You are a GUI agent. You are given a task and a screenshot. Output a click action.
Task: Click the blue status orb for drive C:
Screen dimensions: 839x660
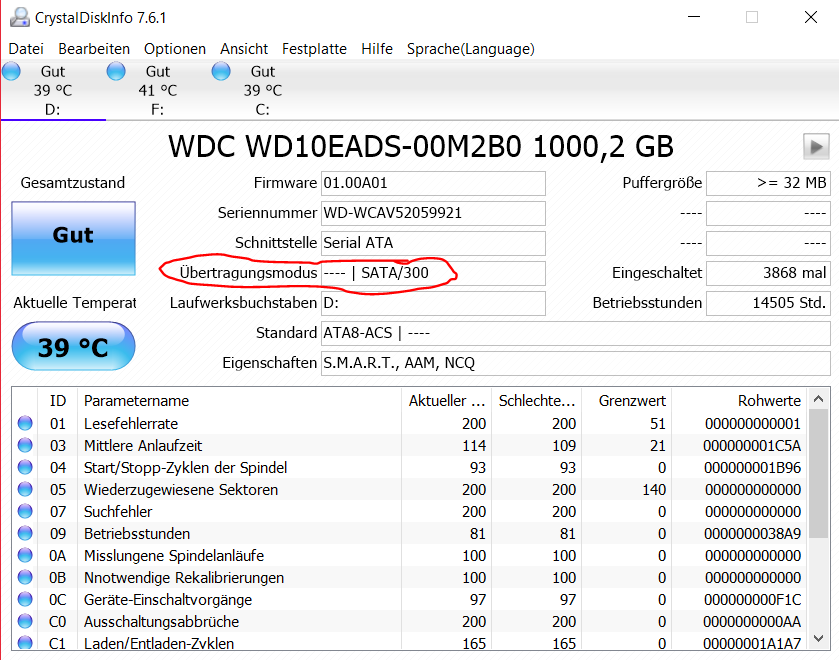[x=221, y=71]
